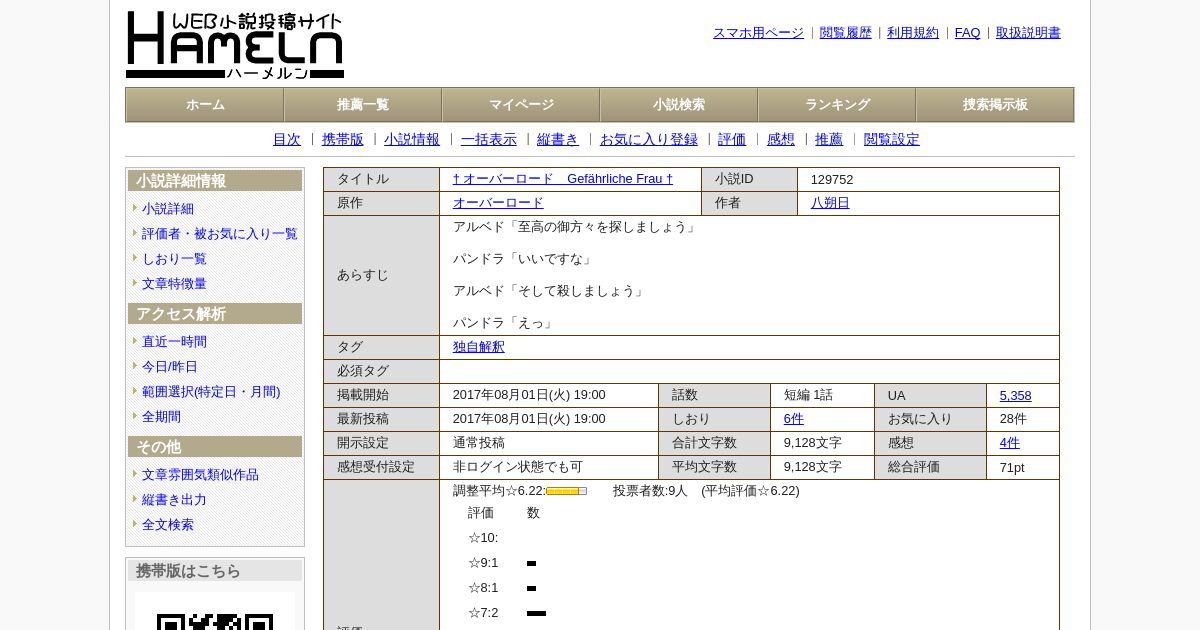The height and width of the screenshot is (630, 1200).
Task: Open 今日/昨日 access analysis
Action: [x=170, y=367]
